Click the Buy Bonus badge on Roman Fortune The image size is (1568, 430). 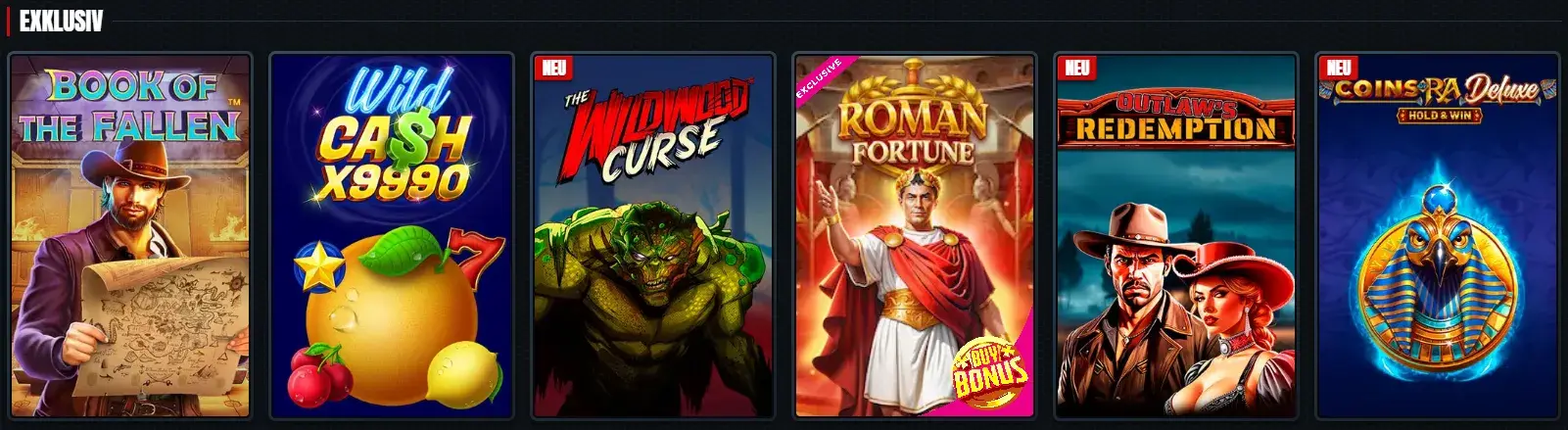tap(991, 373)
